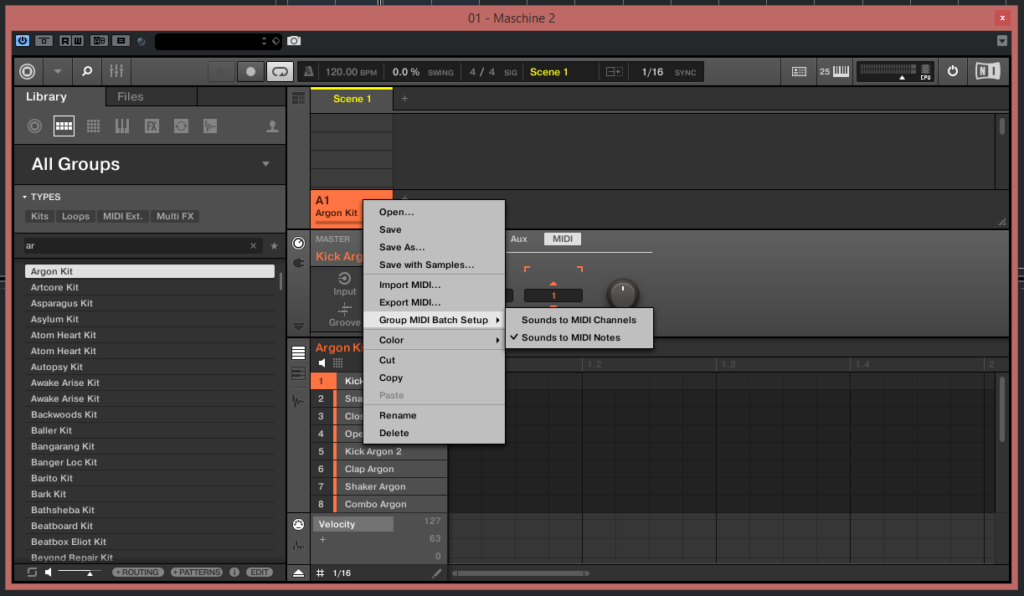Screen dimensions: 1024x596
Task: Select Asparagus Kit in results list
Action: click(x=150, y=304)
